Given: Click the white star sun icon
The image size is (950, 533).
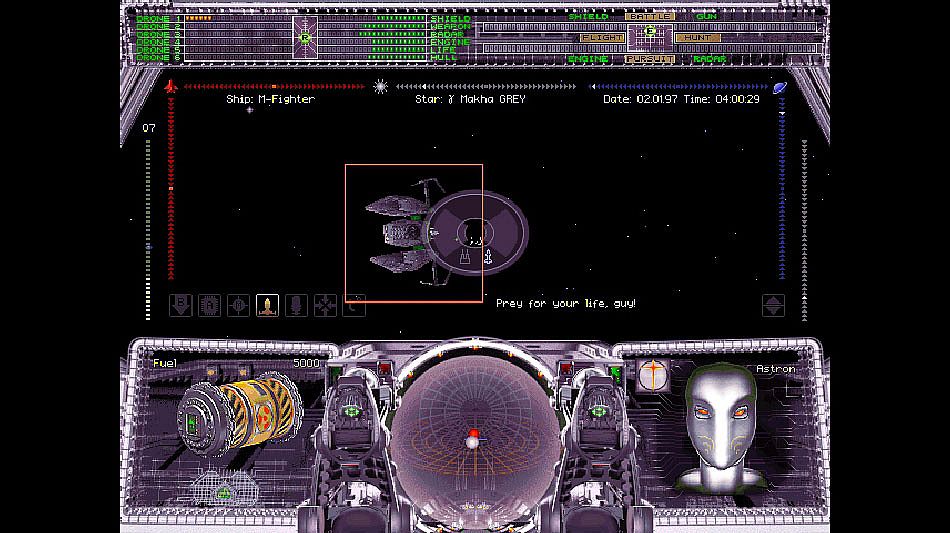Looking at the screenshot, I should [380, 87].
